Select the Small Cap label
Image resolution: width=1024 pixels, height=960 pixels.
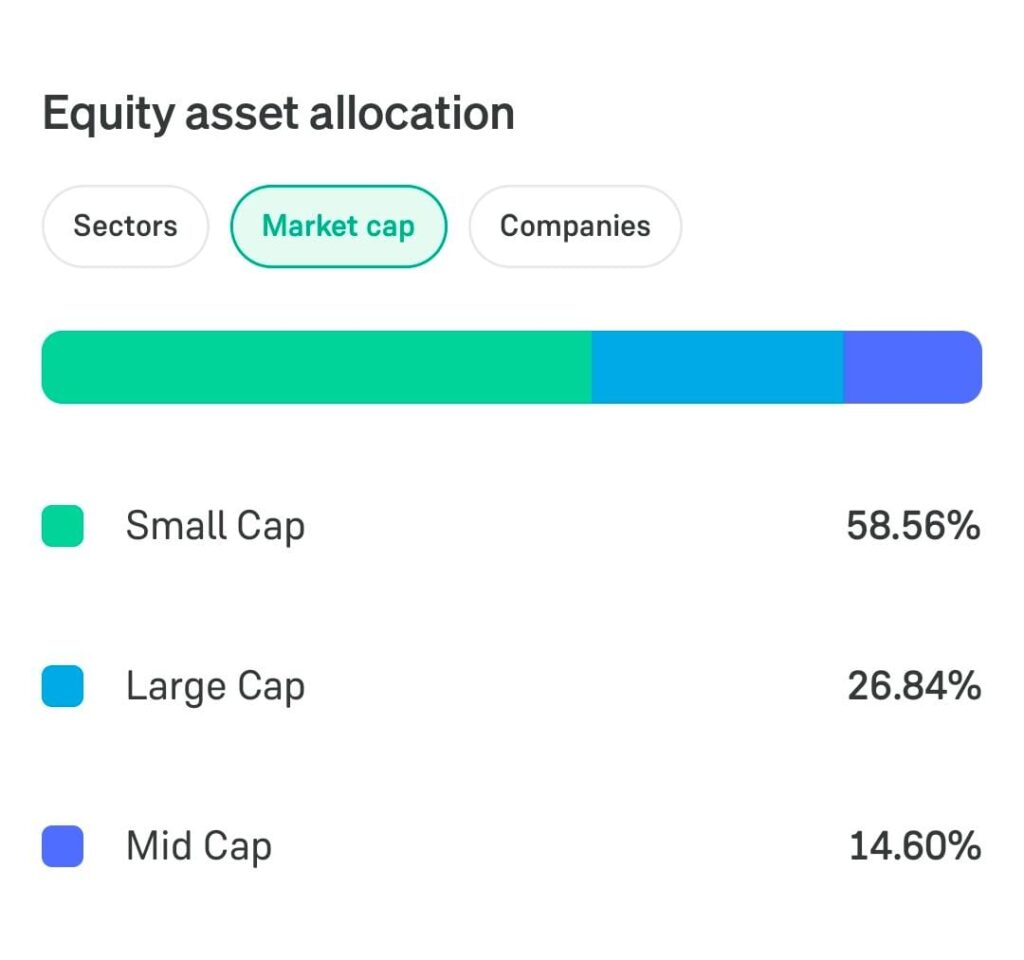click(216, 526)
